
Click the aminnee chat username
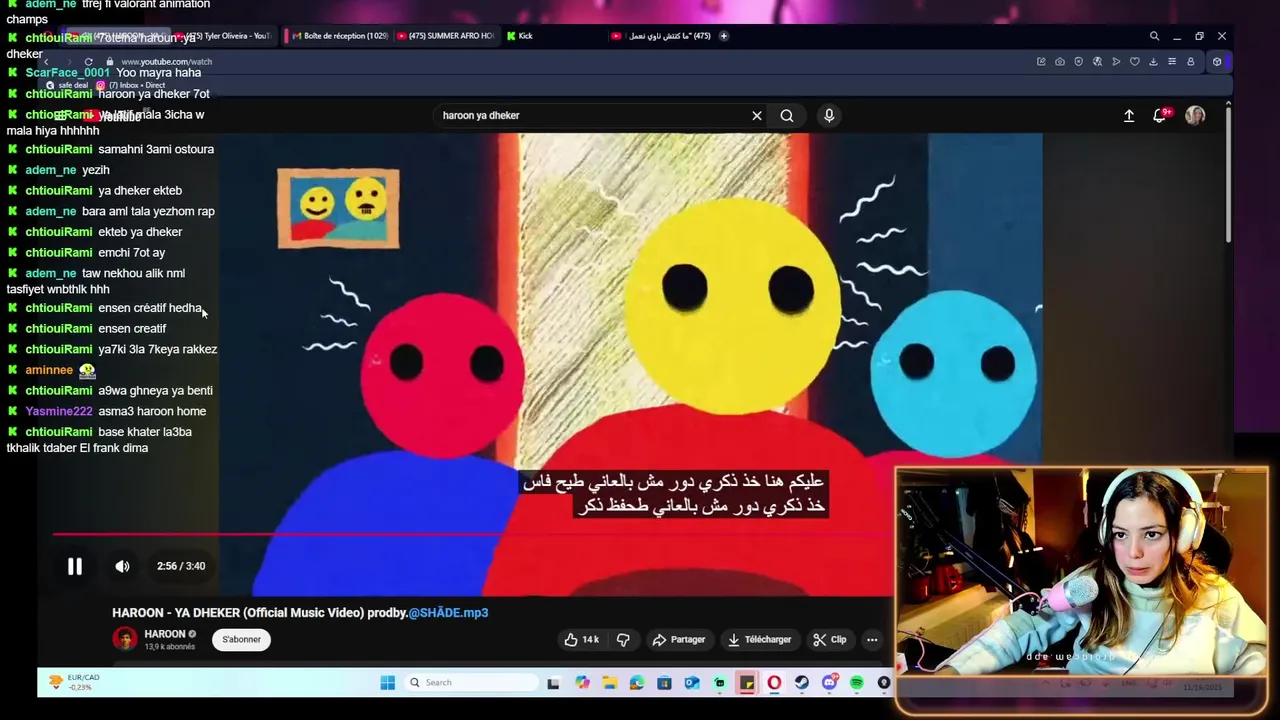[49, 370]
